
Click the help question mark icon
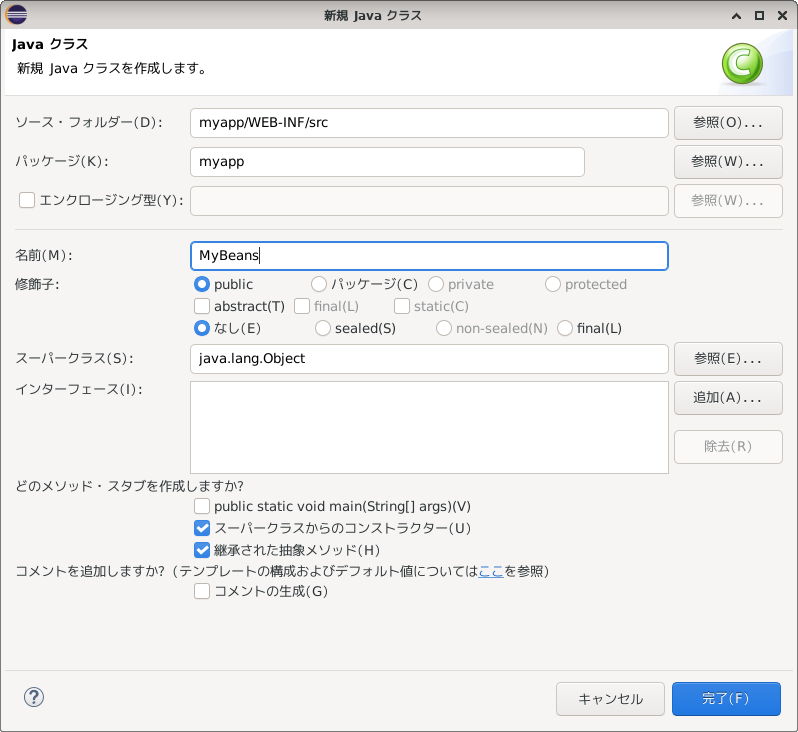(34, 697)
